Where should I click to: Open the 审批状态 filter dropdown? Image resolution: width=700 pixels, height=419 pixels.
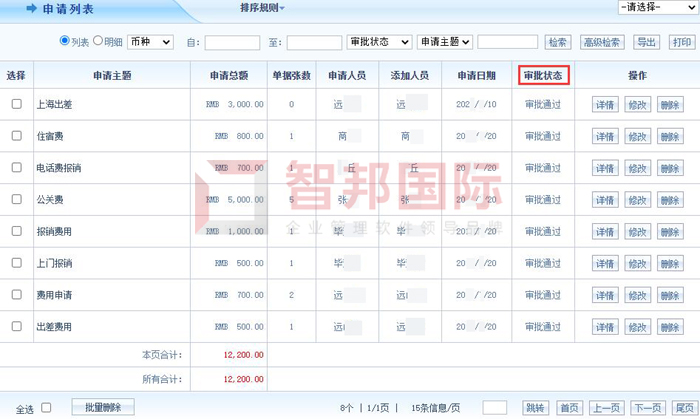click(x=379, y=42)
